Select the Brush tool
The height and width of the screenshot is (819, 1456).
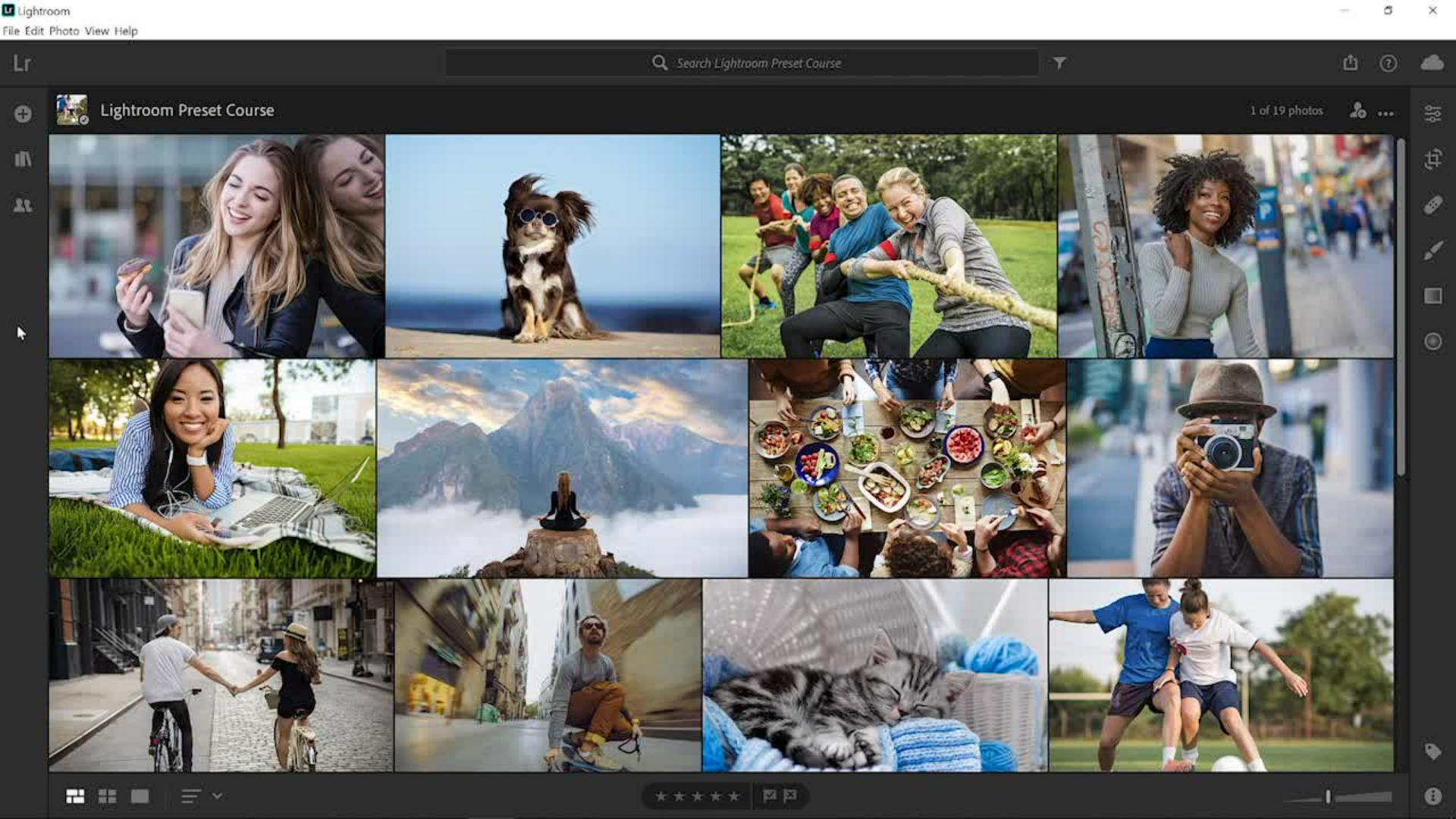tap(1432, 250)
